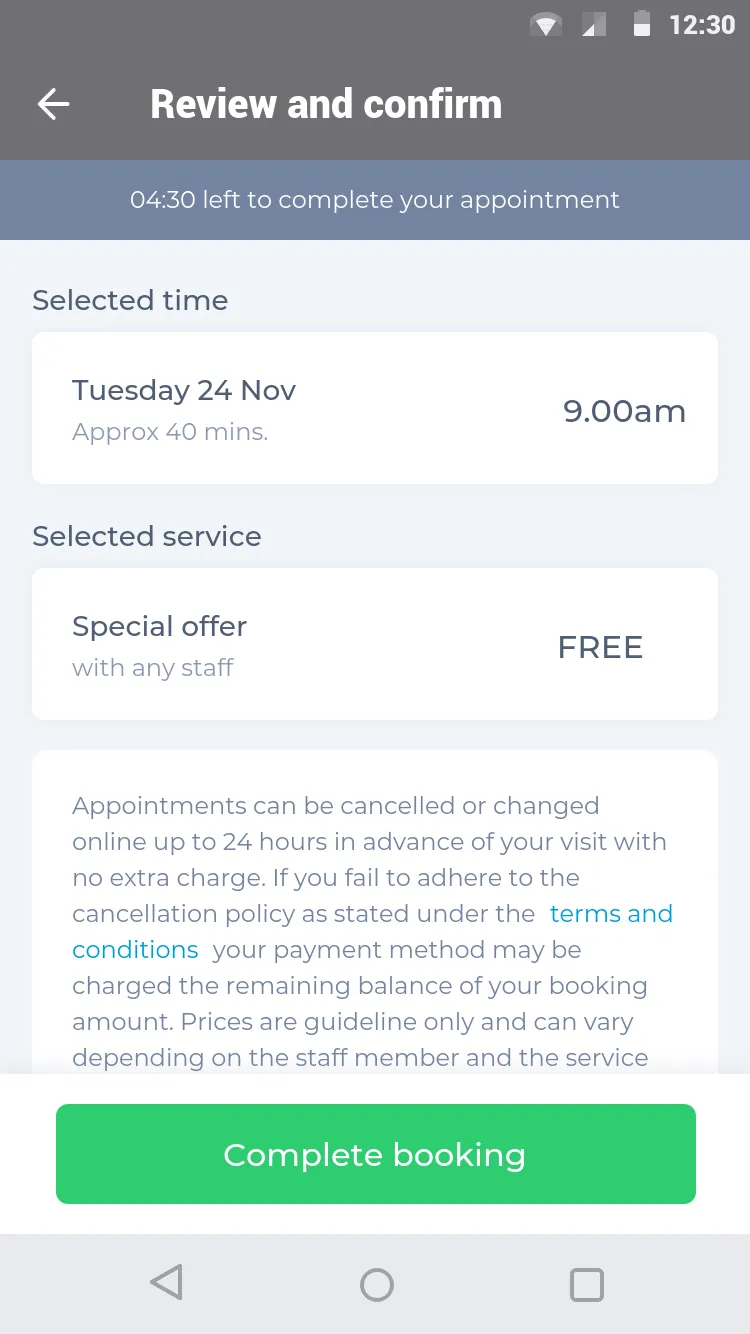Viewport: 750px width, 1334px height.
Task: Tap the Review and confirm title
Action: (326, 104)
